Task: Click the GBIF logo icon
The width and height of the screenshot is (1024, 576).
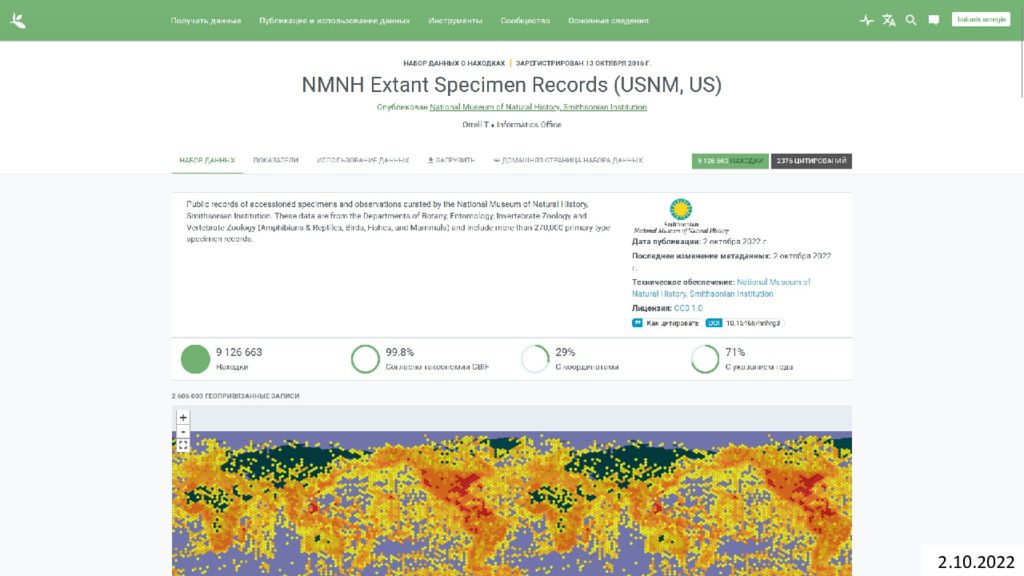Action: click(x=18, y=21)
